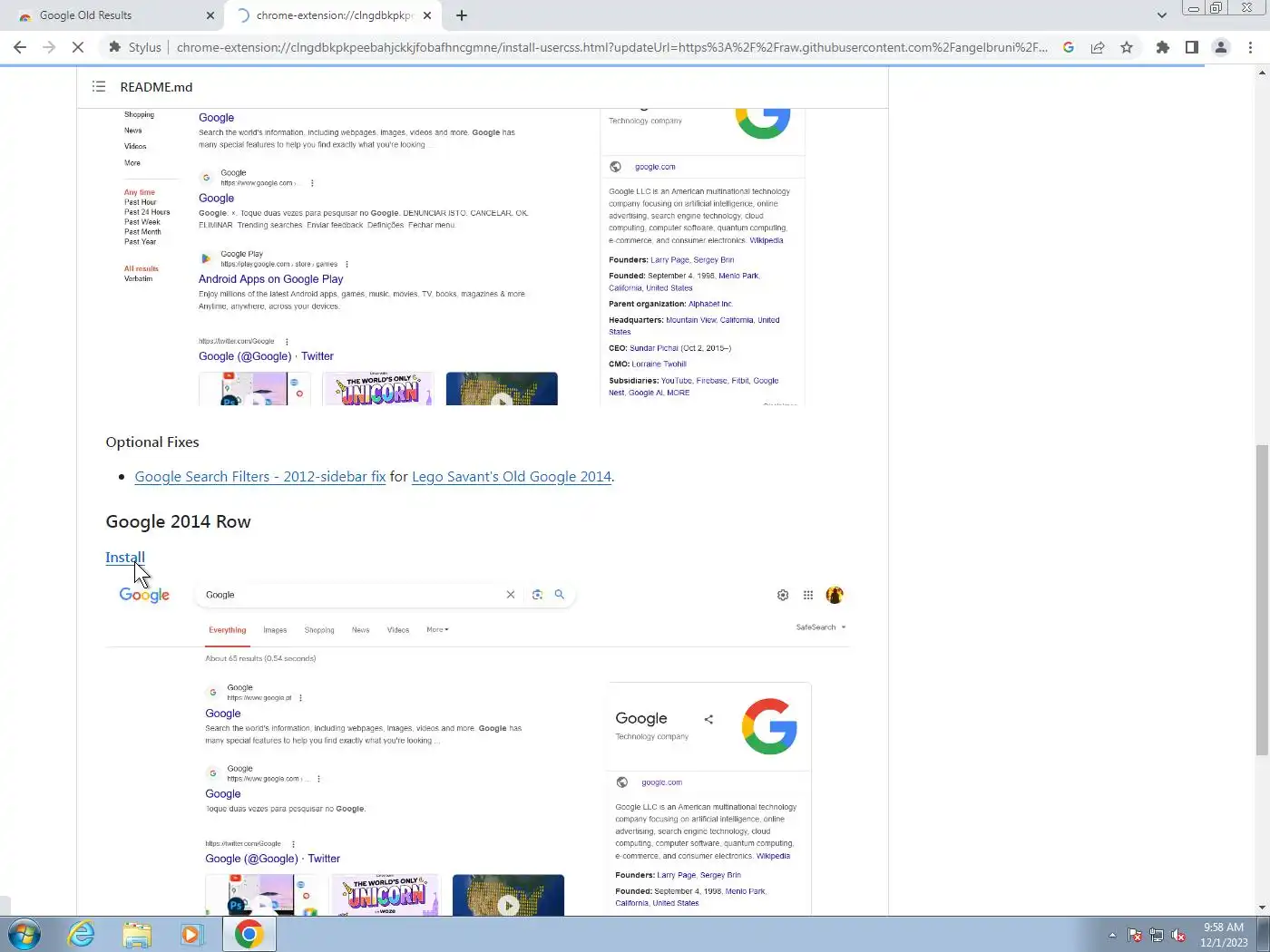Click the Google icon in the address bar
Image resolution: width=1270 pixels, height=952 pixels.
click(1069, 47)
